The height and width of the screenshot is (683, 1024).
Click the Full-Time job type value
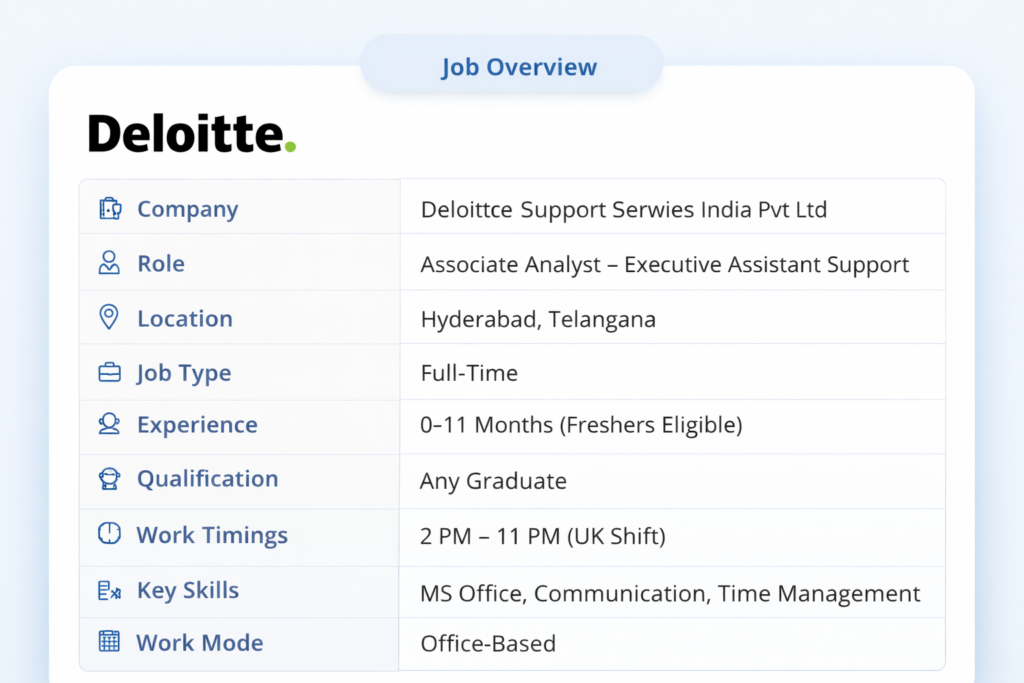[469, 374]
